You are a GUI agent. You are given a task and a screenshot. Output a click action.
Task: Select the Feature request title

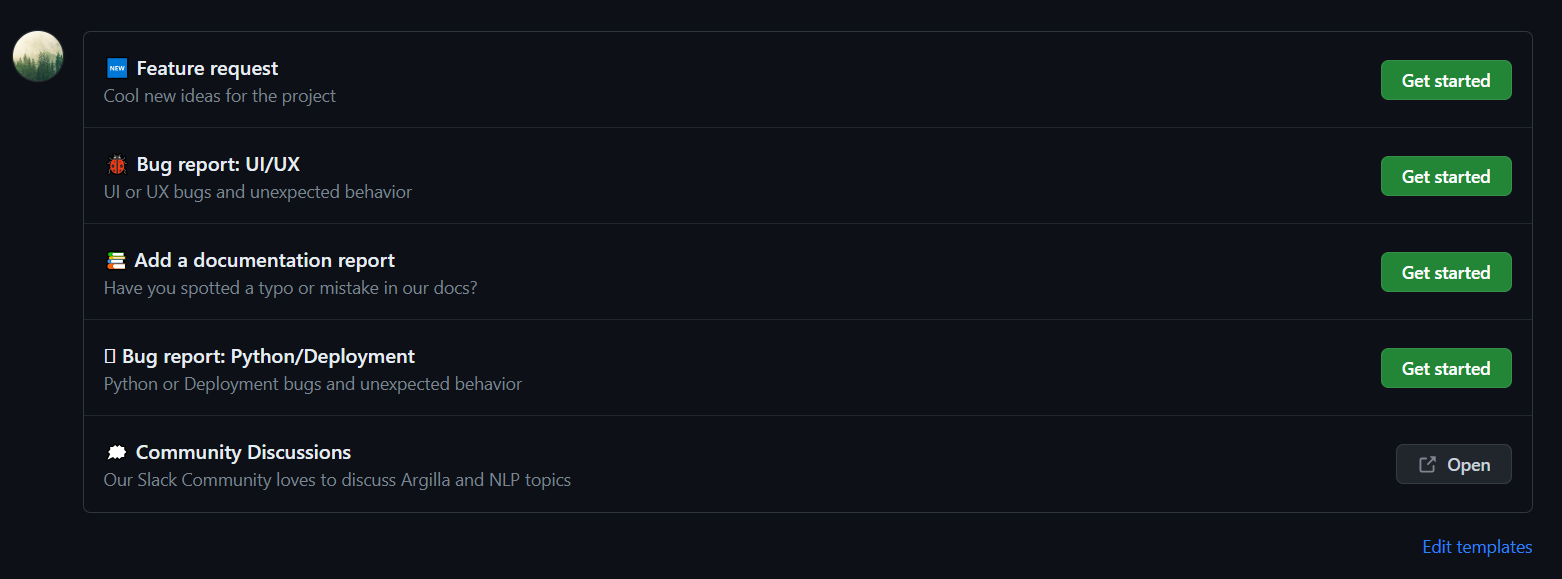pyautogui.click(x=207, y=69)
